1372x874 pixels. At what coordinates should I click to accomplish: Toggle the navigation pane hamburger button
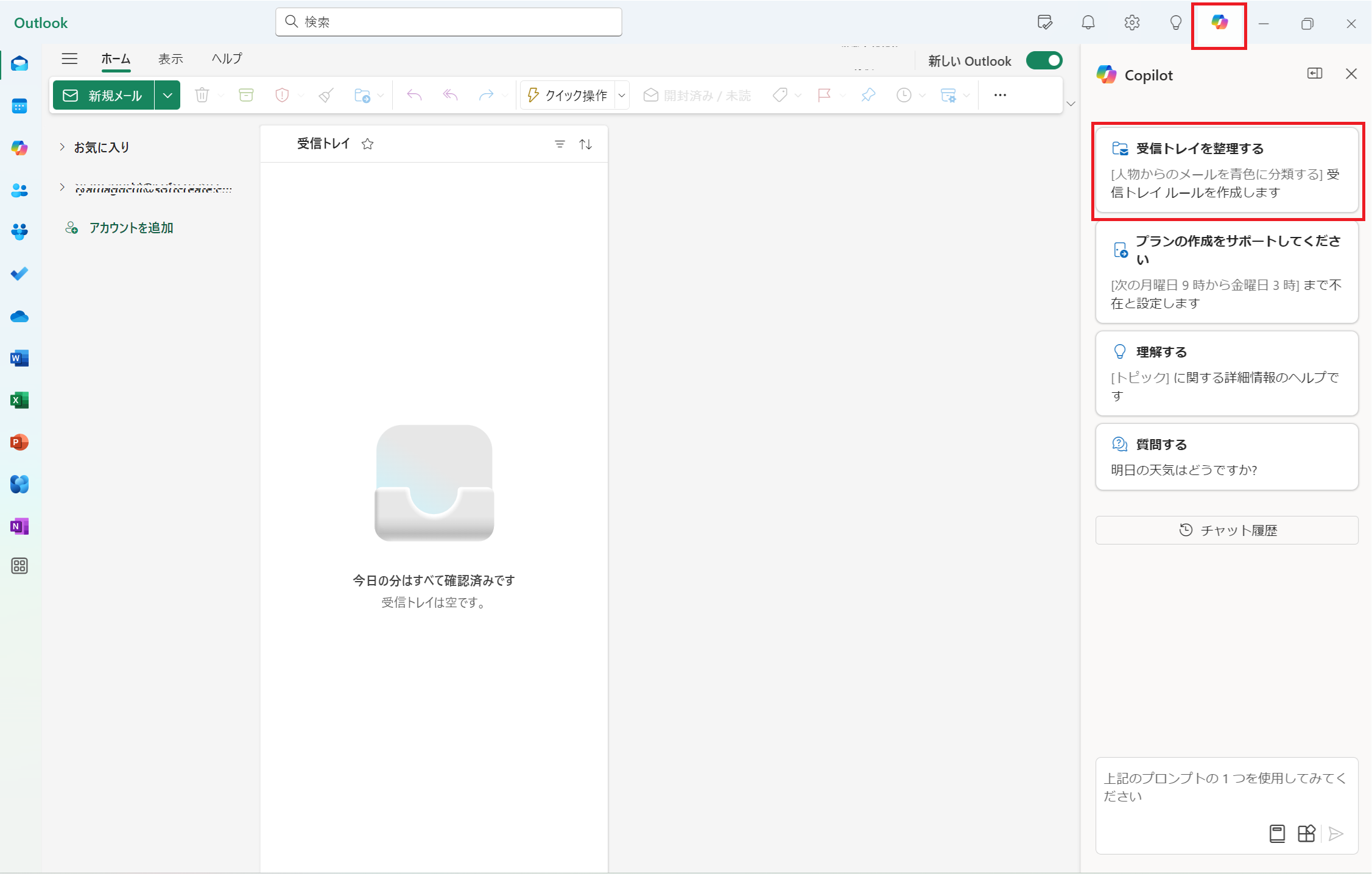[x=69, y=58]
